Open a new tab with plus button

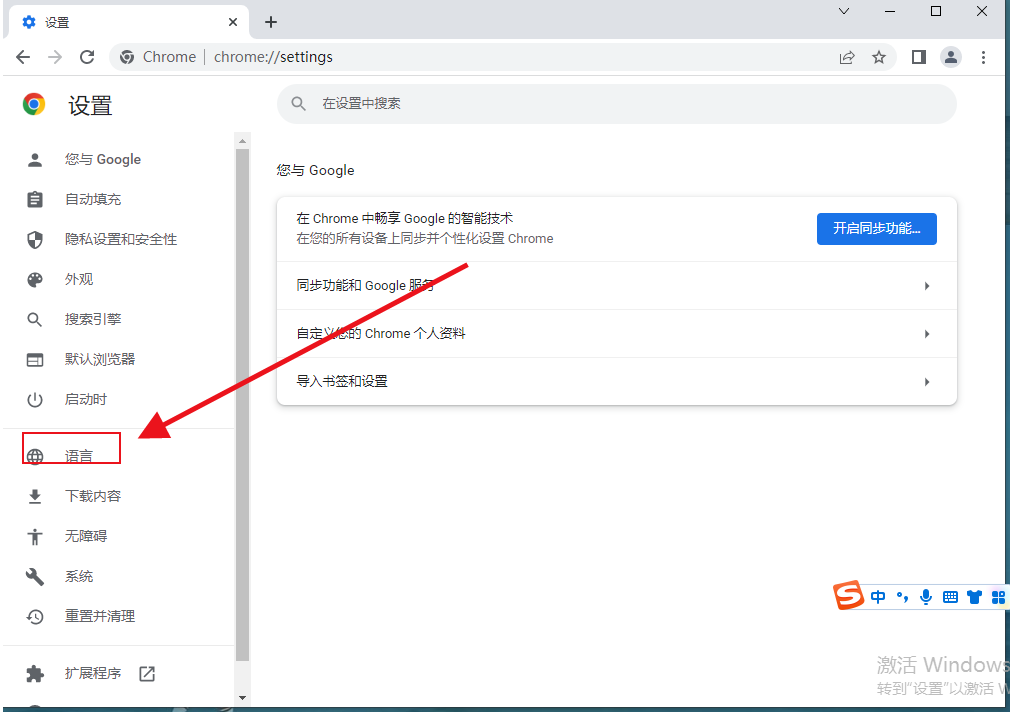271,23
